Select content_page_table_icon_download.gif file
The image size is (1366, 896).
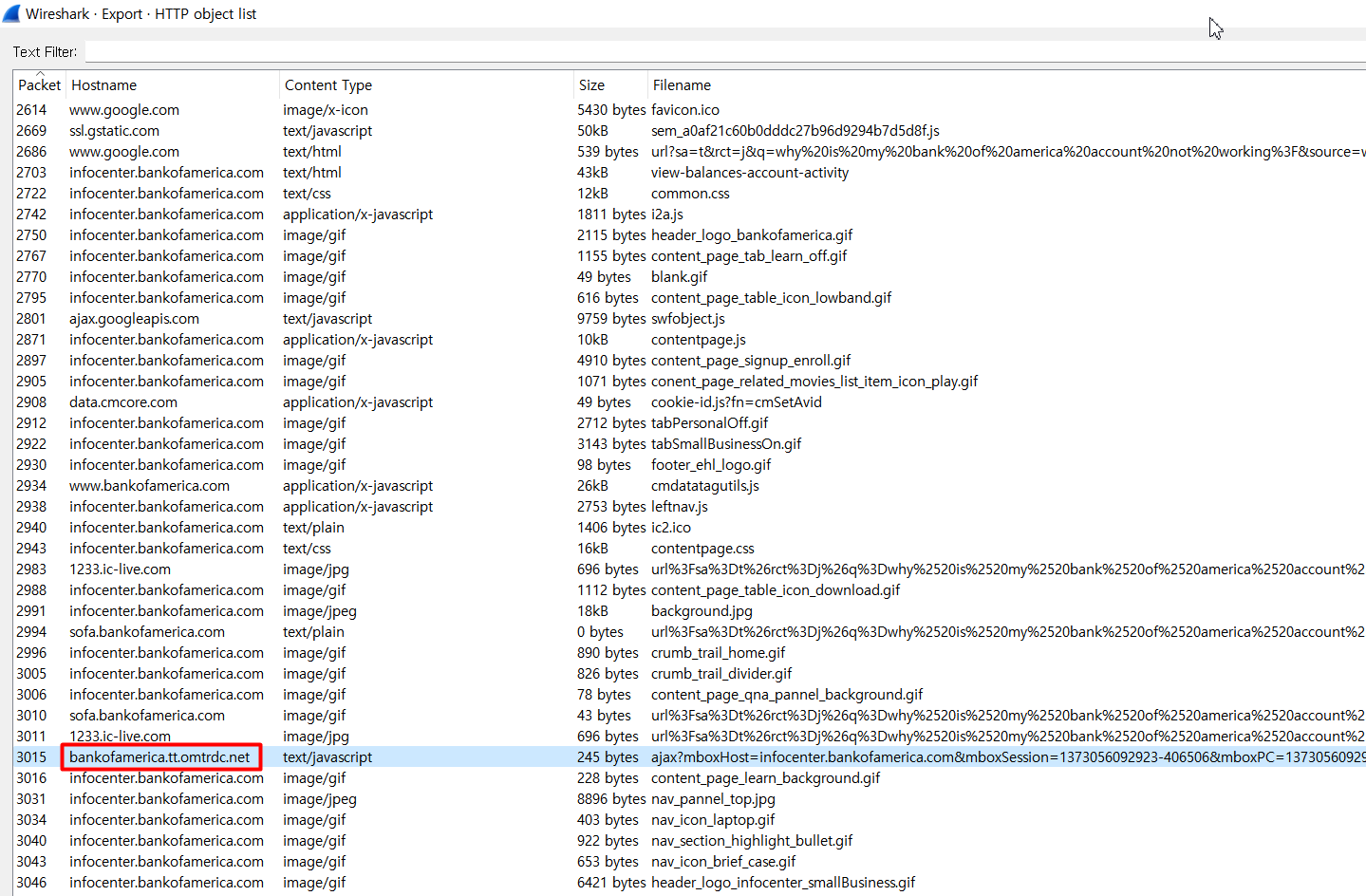click(776, 590)
